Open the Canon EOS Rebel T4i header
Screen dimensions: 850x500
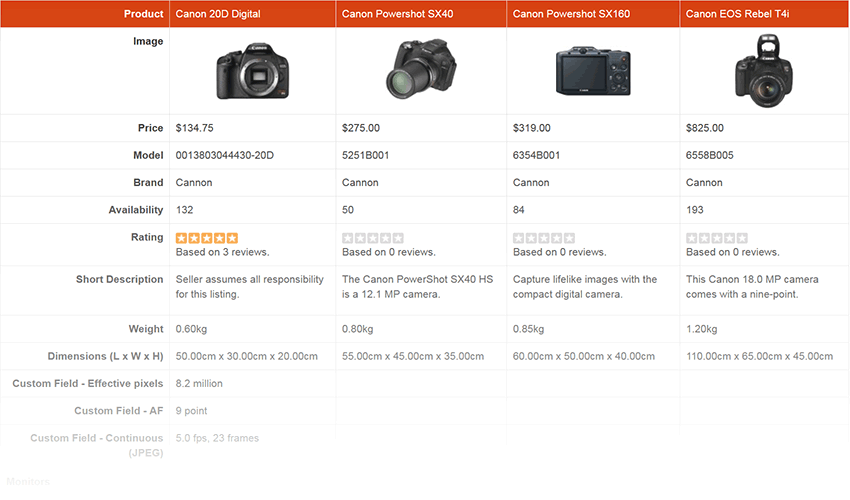point(737,14)
